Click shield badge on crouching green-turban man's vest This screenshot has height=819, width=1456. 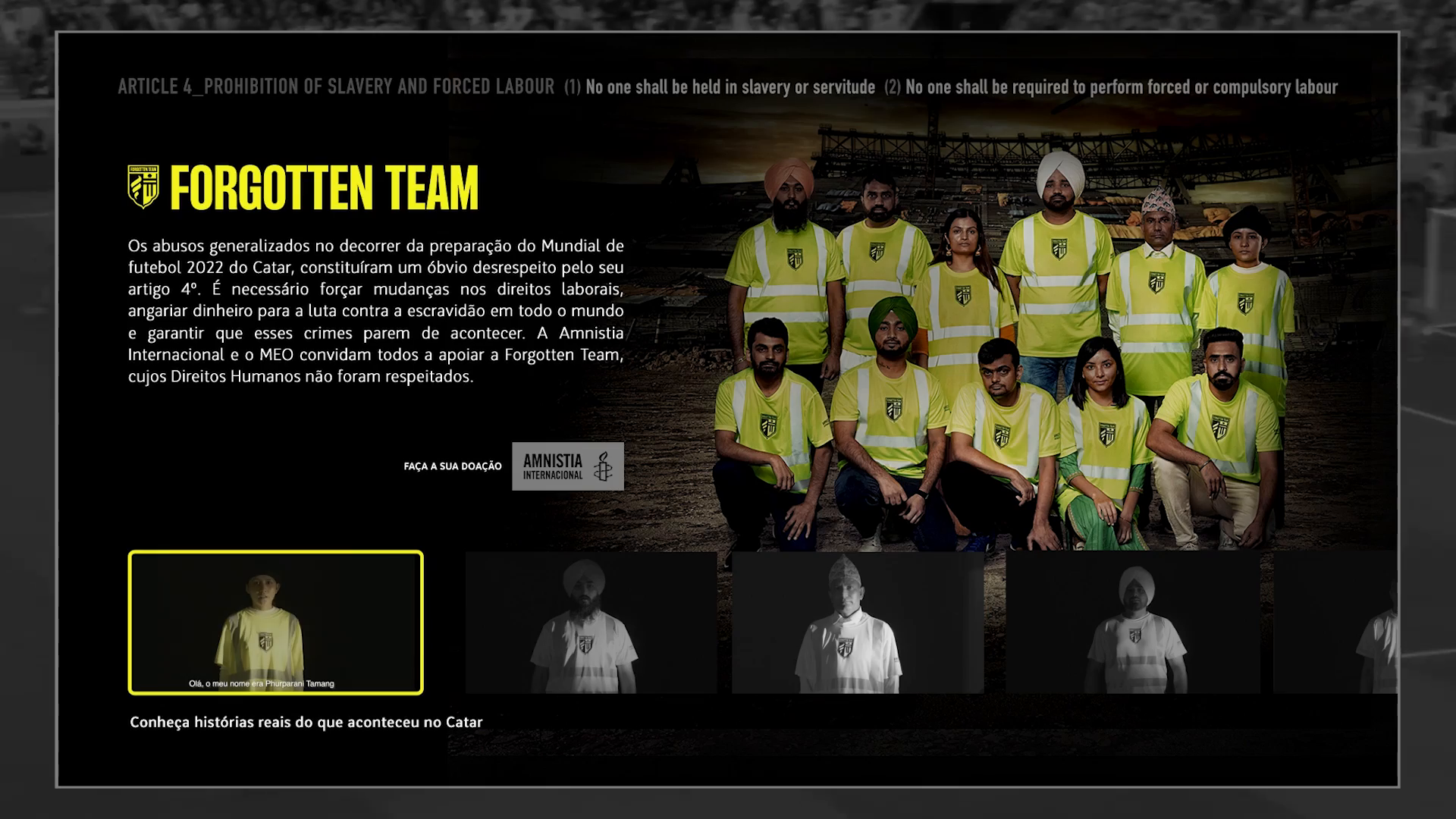tap(893, 409)
